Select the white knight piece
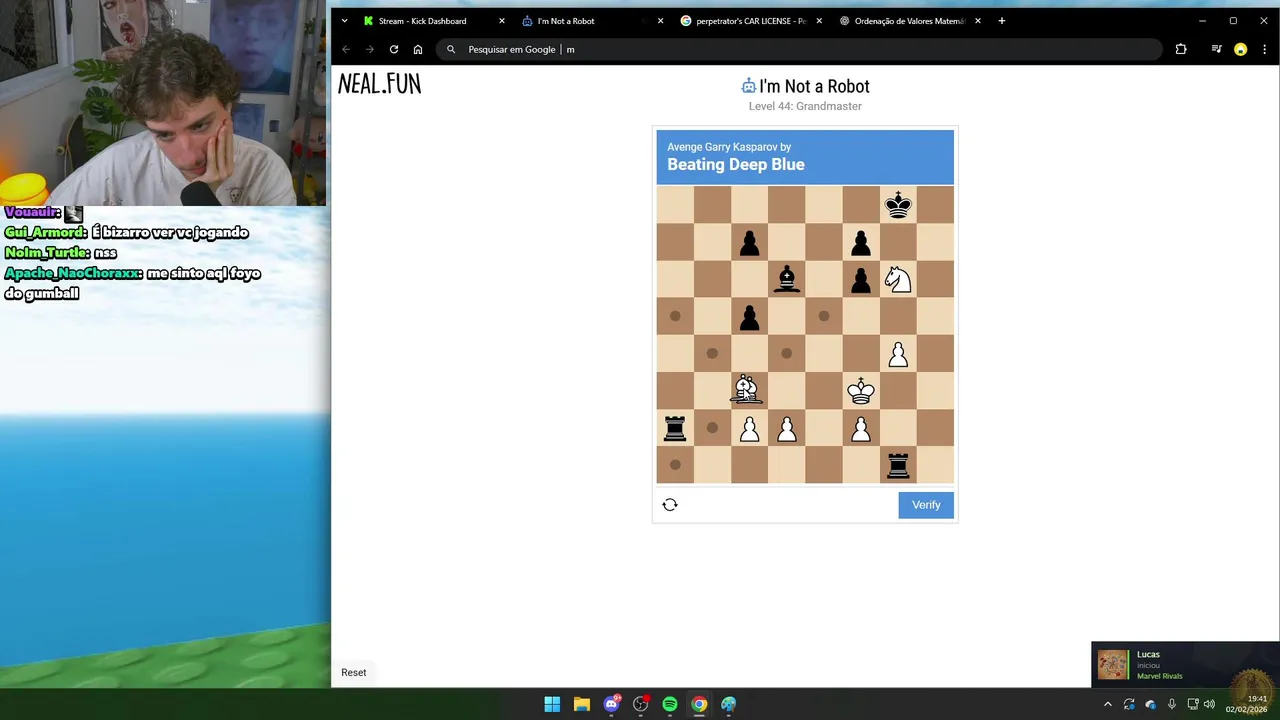1280x720 pixels. pos(898,279)
